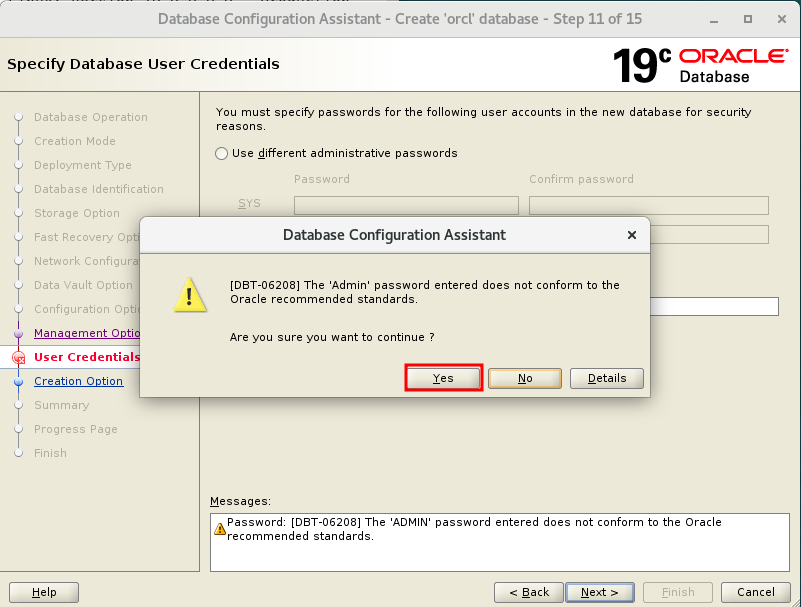Click the Management Options step bullet

tap(18, 334)
